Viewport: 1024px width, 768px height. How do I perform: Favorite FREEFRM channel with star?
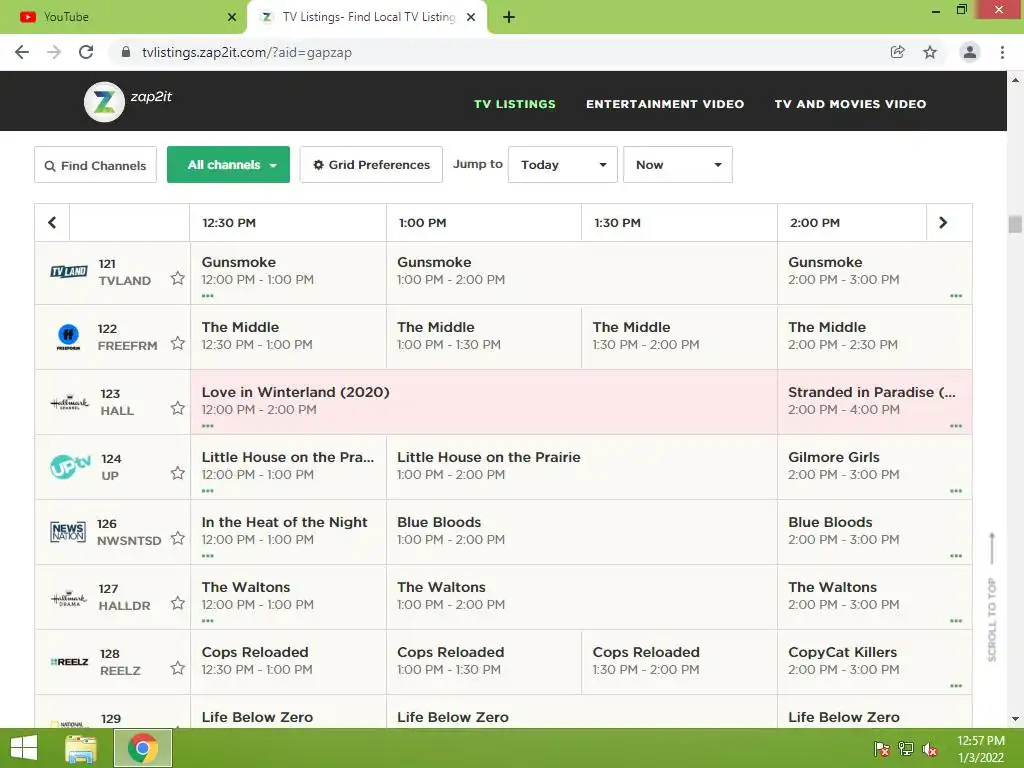tap(178, 344)
